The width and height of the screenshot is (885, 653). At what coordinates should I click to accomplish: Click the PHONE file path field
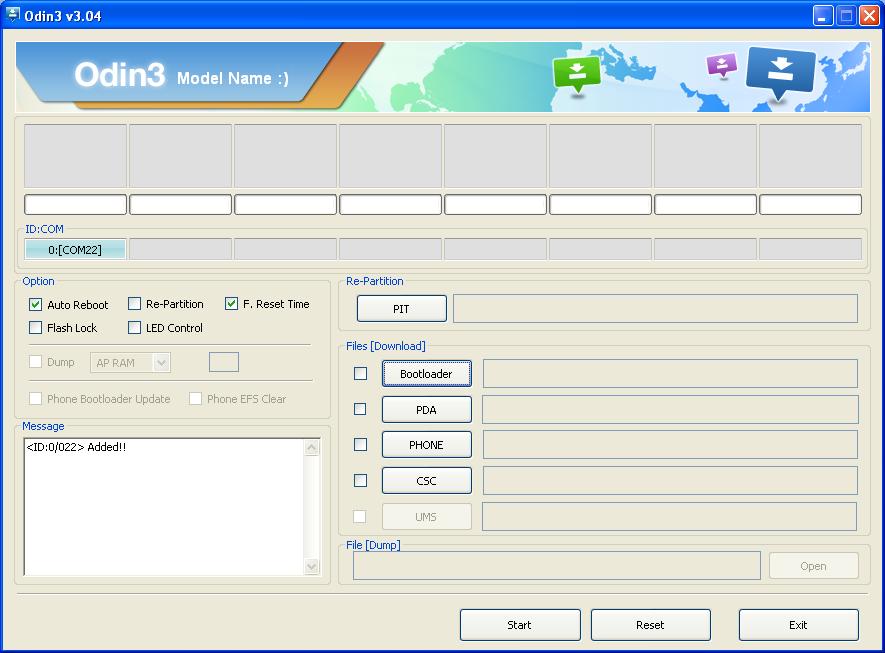(x=670, y=445)
